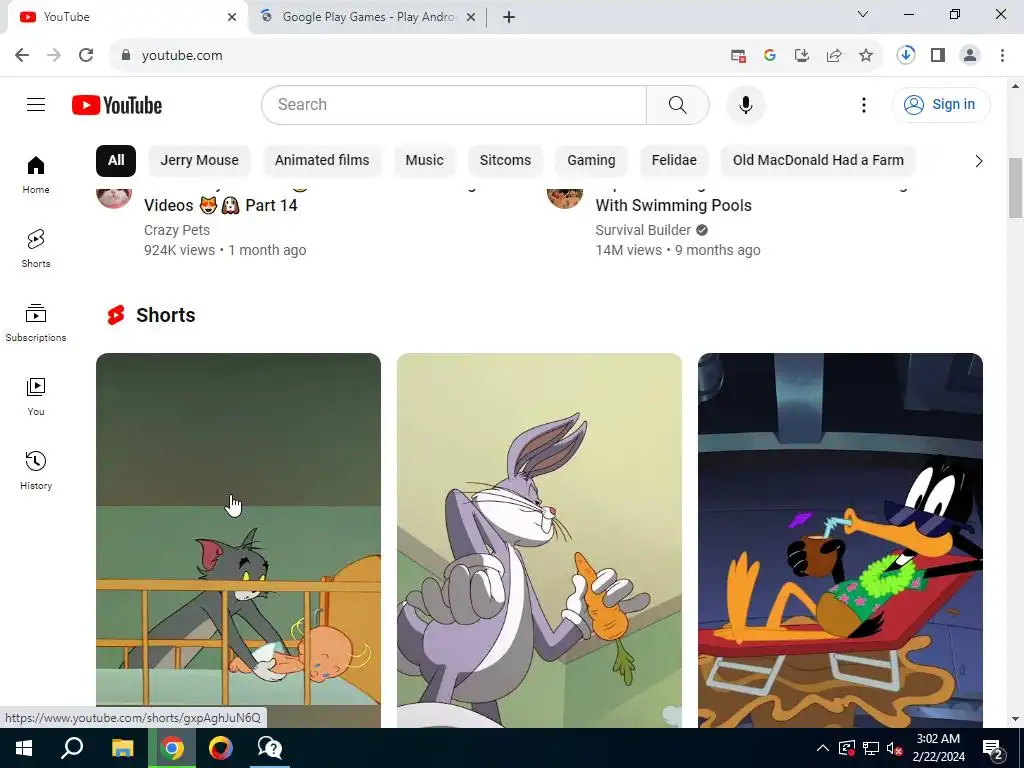Click the install app icon in address bar

tap(802, 56)
